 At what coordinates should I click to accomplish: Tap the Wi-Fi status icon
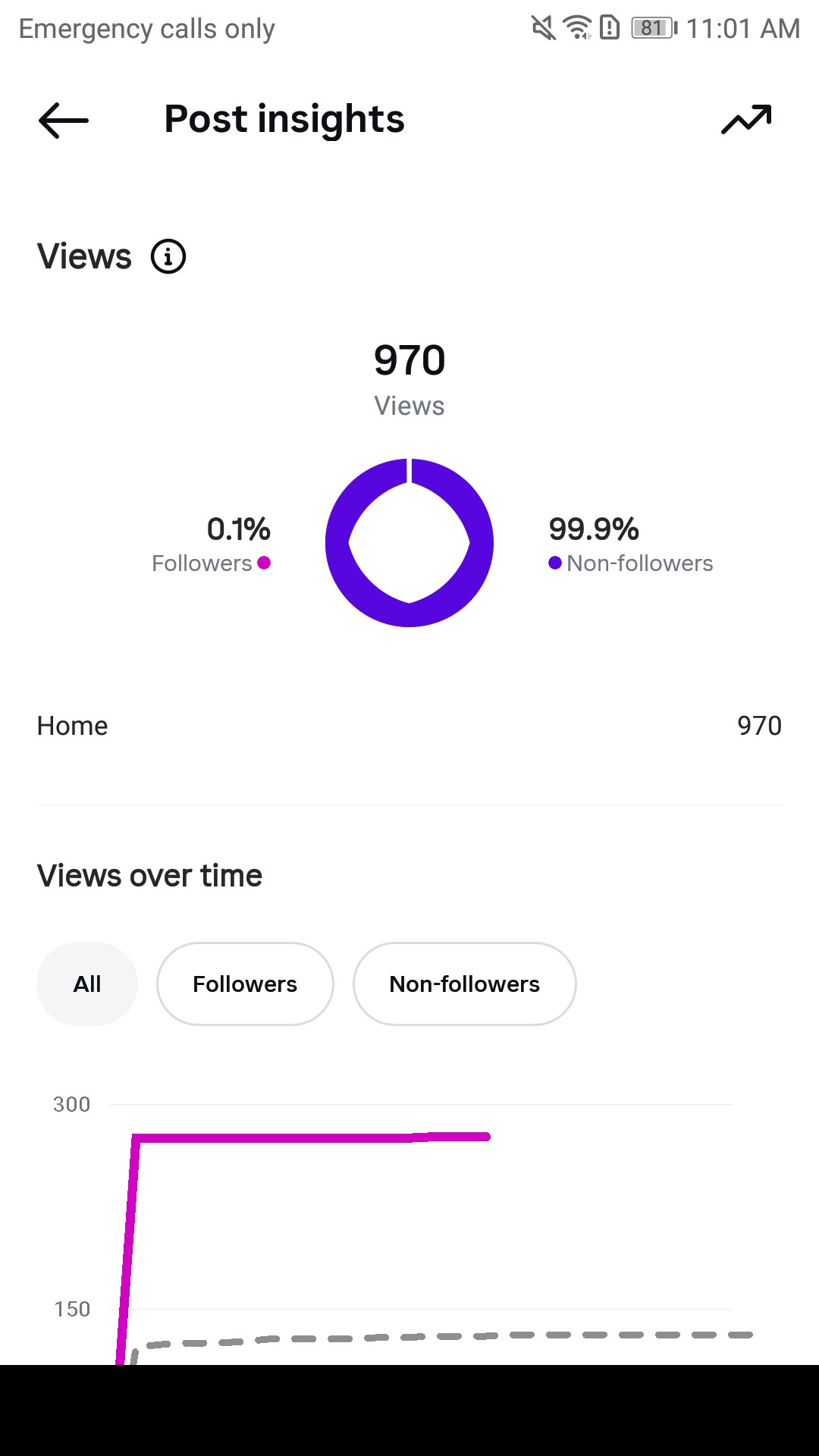coord(578,28)
